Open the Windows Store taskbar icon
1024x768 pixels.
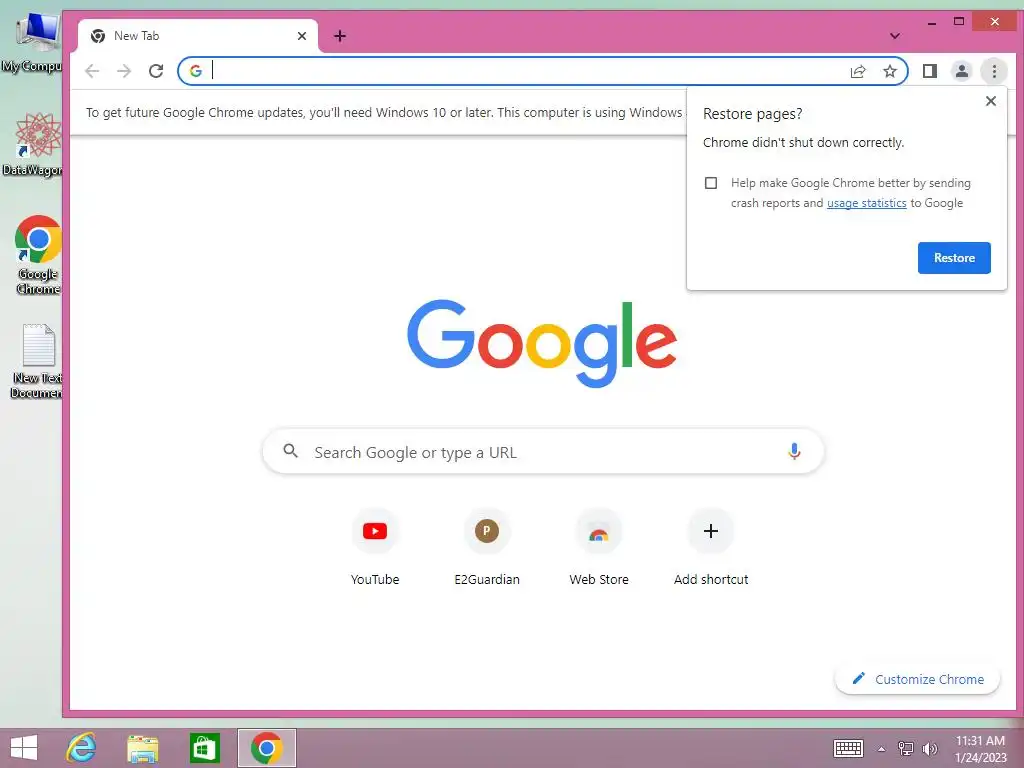(204, 748)
